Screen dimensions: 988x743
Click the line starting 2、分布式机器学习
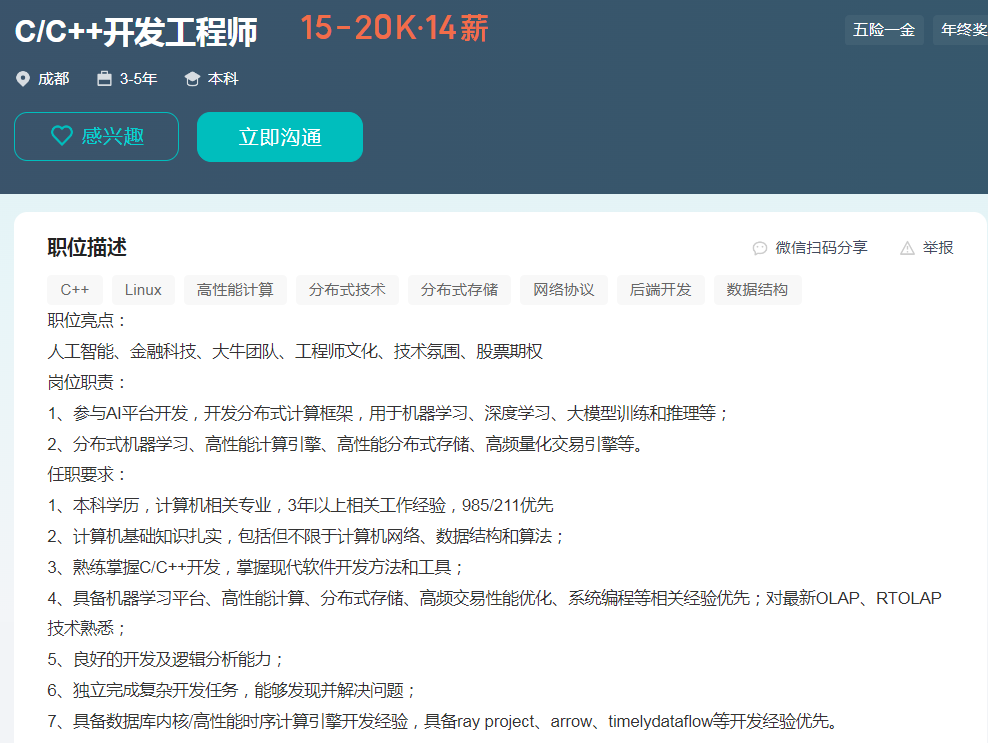click(347, 444)
